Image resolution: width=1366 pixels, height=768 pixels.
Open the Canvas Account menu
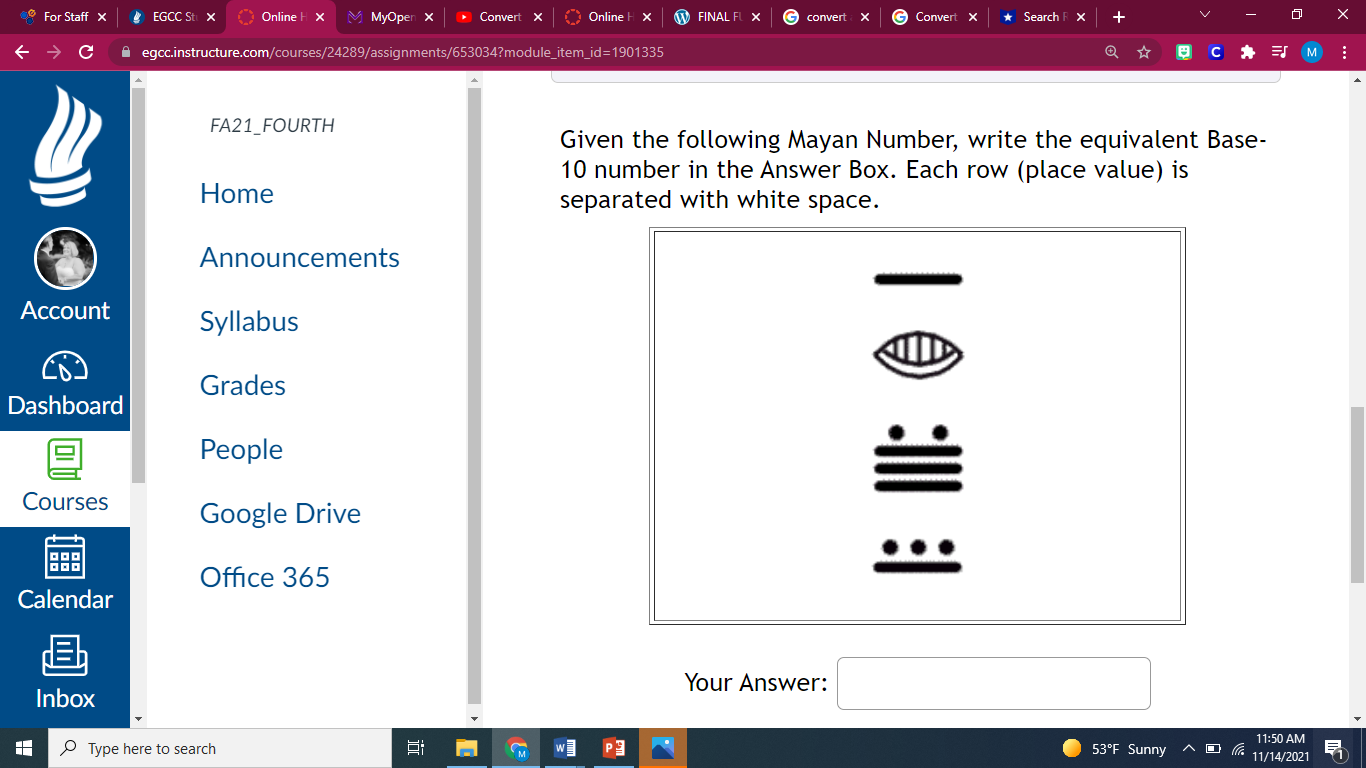click(65, 277)
